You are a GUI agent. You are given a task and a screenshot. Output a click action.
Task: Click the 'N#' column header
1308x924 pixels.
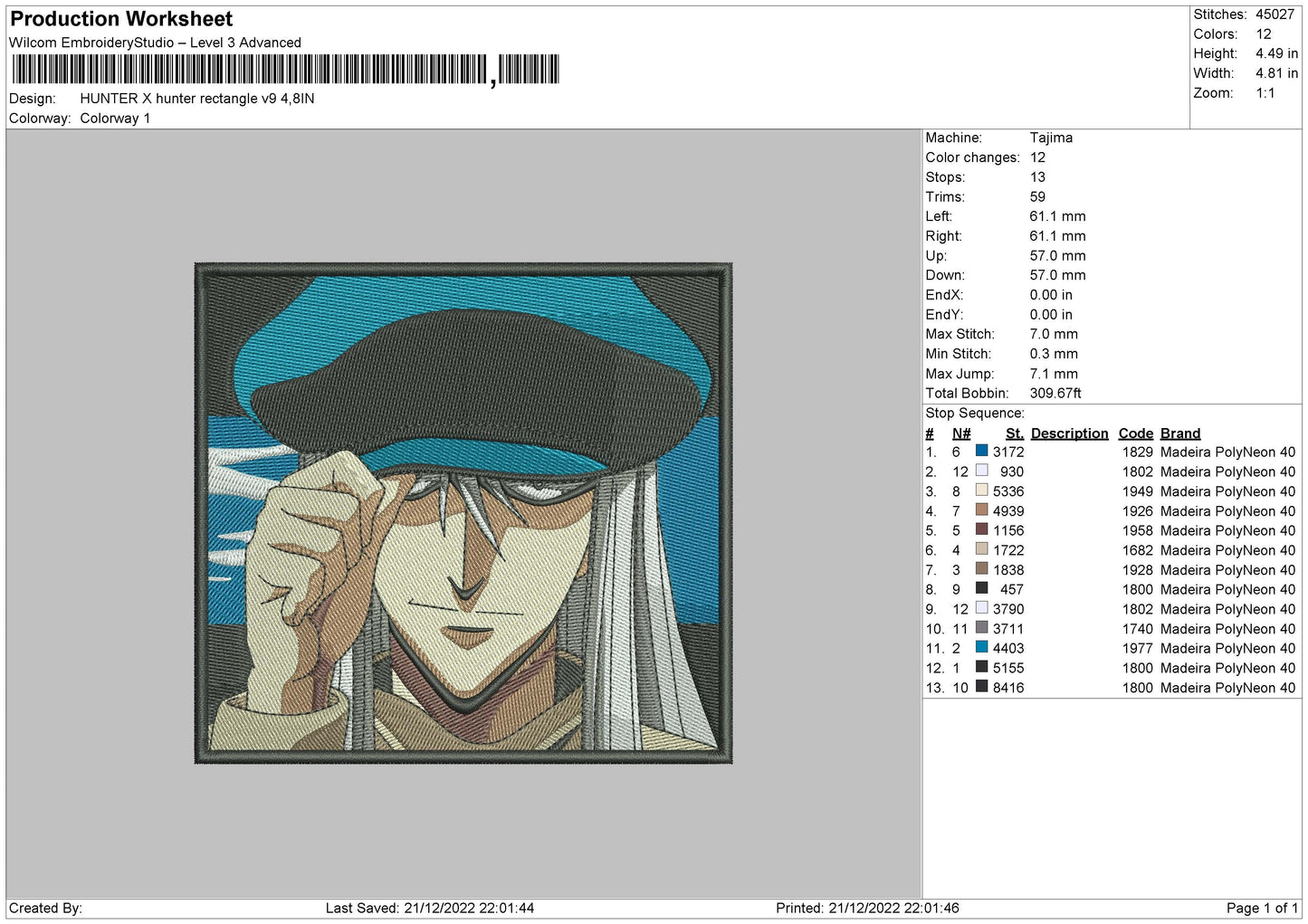[961, 433]
